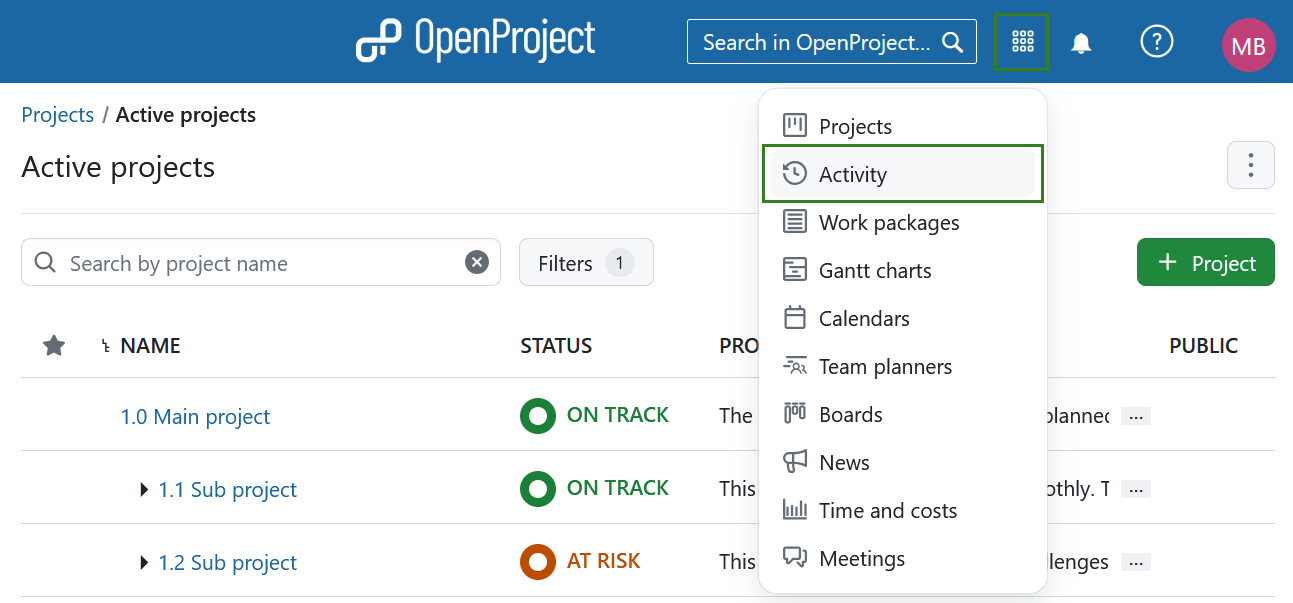
Task: Click inside the Search by project name field
Action: (x=250, y=262)
